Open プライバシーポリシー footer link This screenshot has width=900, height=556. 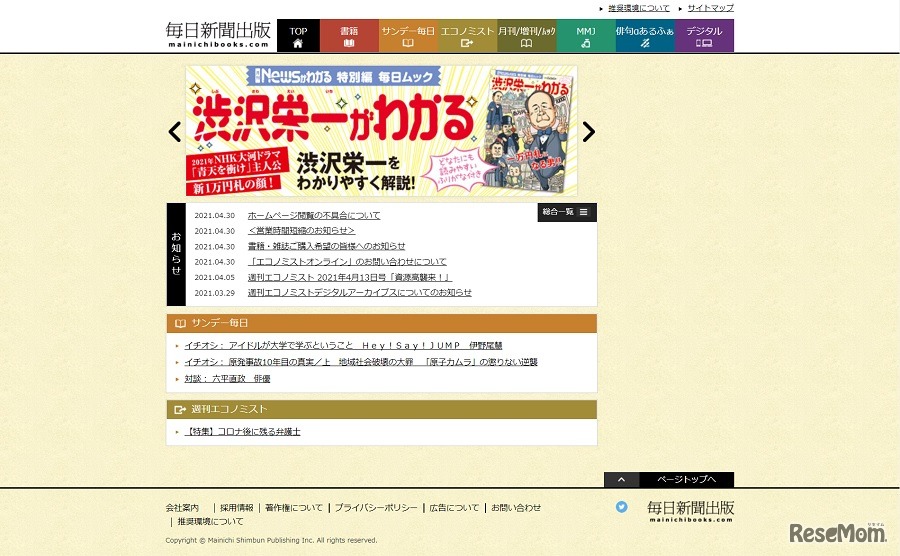(x=376, y=508)
